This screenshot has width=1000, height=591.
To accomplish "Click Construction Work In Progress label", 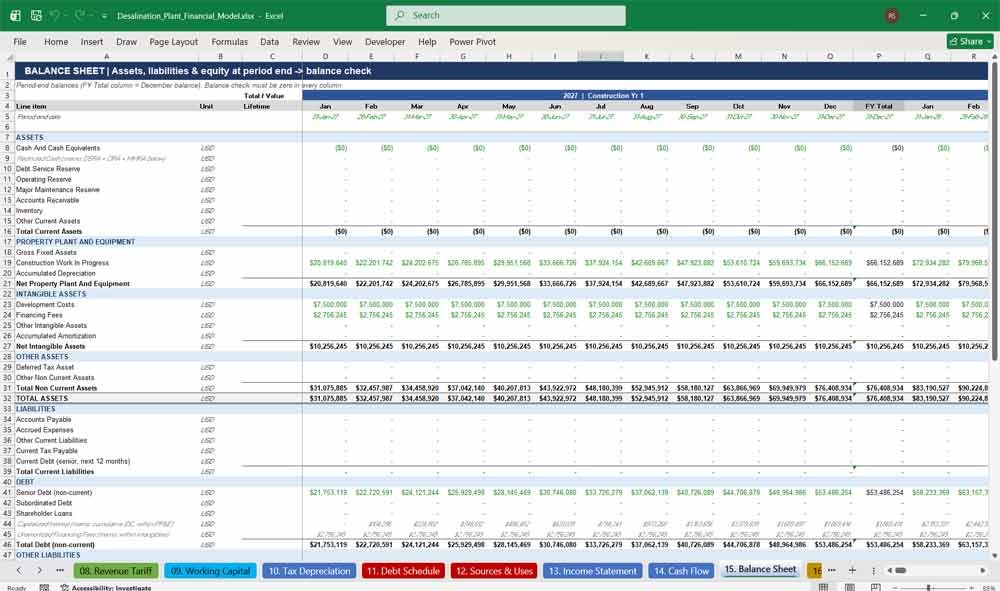I will (62, 263).
